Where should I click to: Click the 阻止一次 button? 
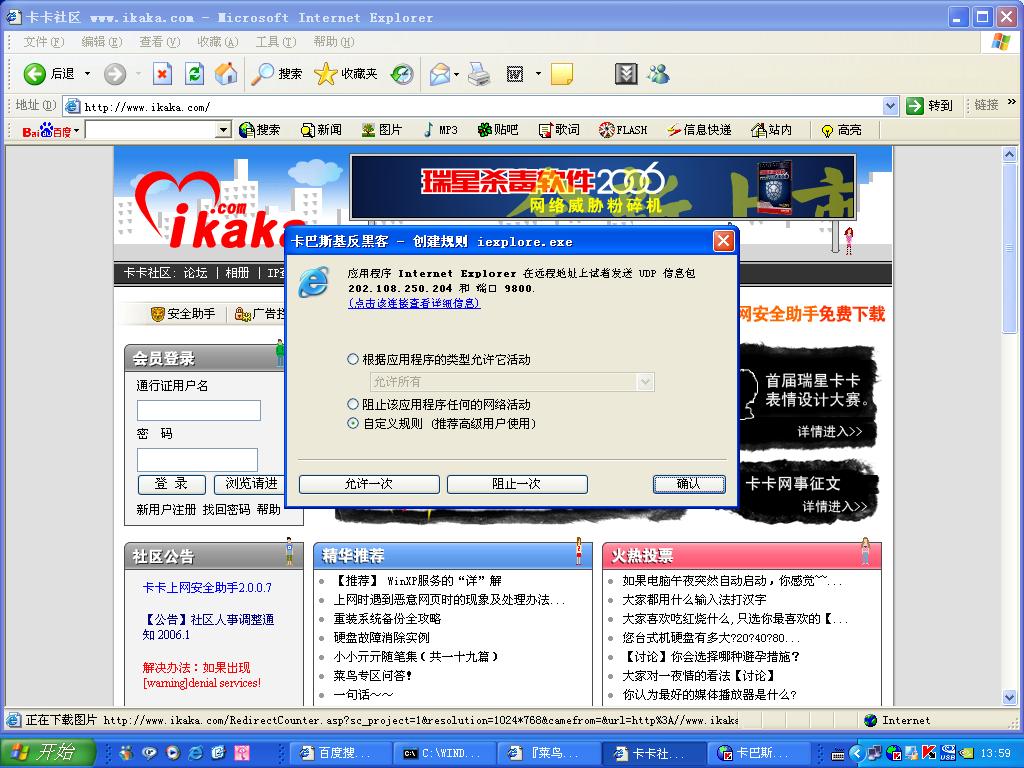pos(517,484)
